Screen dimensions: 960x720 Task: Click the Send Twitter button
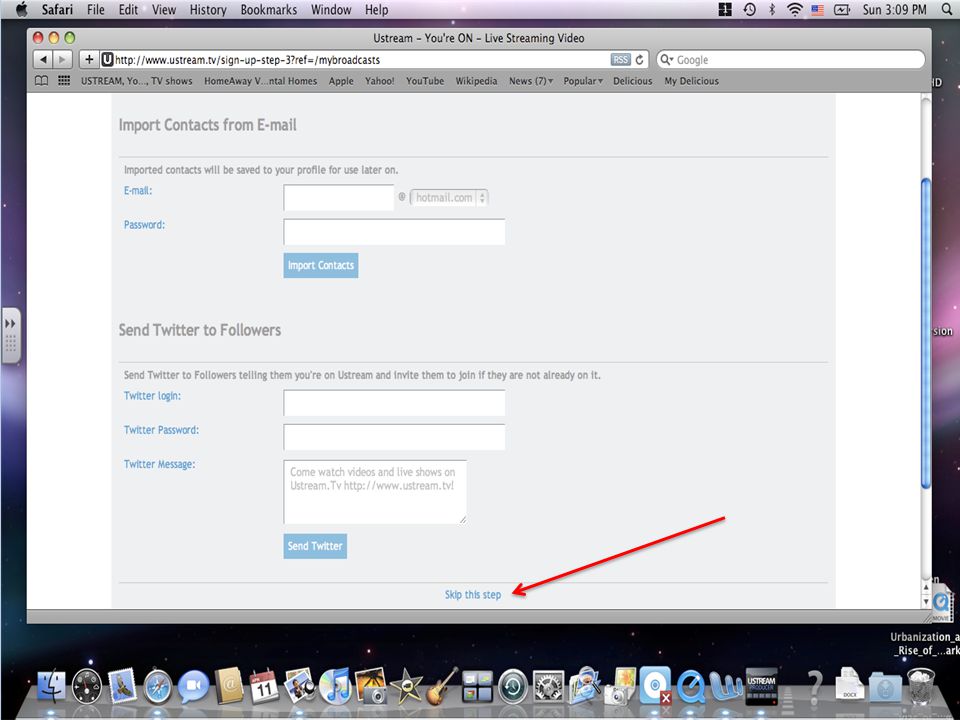click(315, 546)
